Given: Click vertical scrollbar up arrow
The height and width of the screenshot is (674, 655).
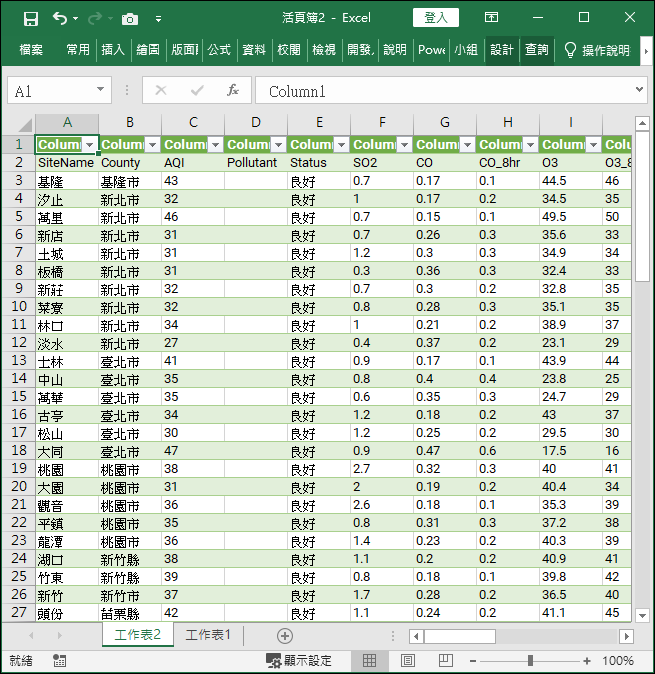Looking at the screenshot, I should (642, 124).
